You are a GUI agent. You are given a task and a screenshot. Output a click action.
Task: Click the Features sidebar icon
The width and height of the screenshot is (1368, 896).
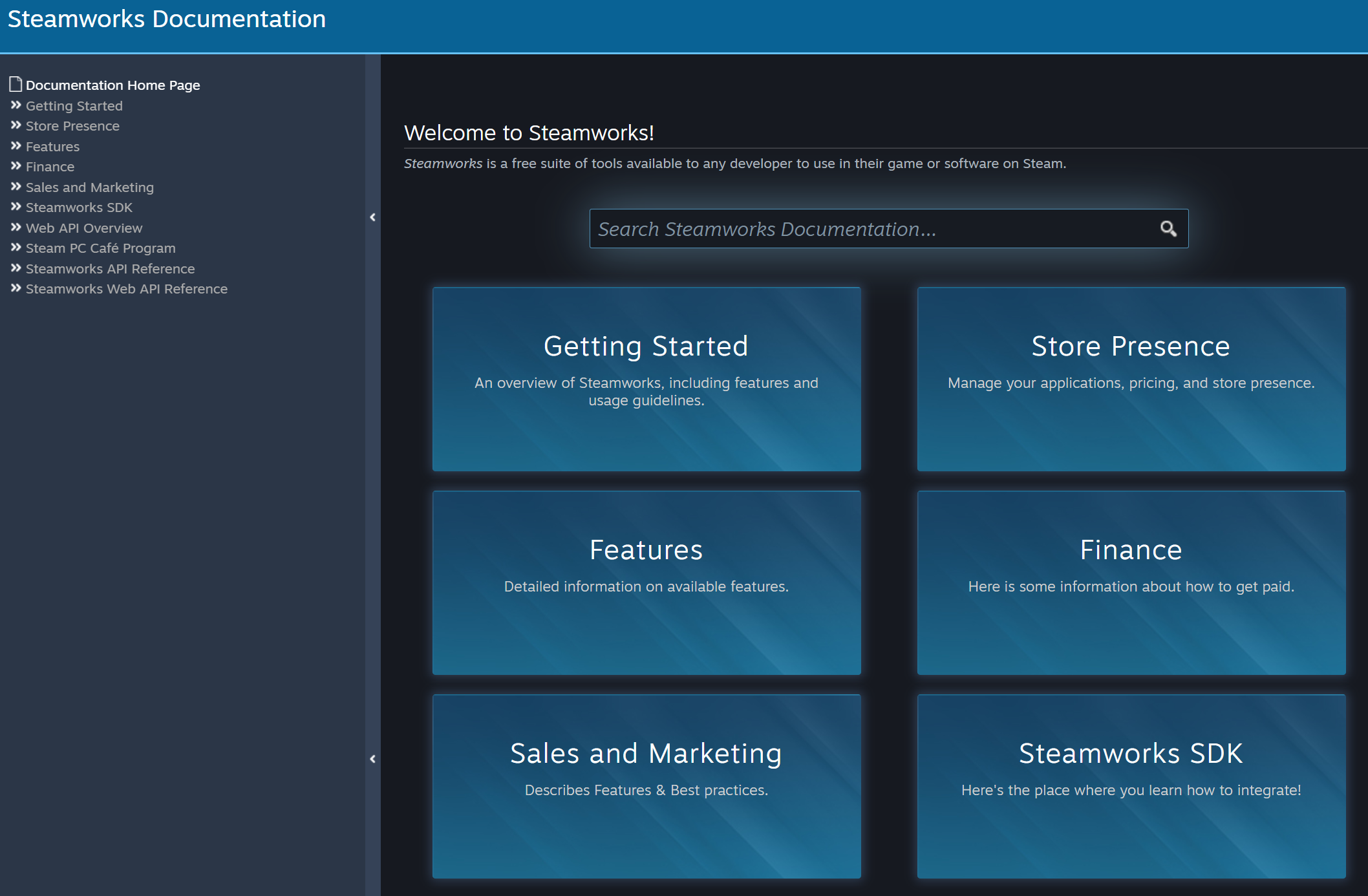[x=16, y=146]
